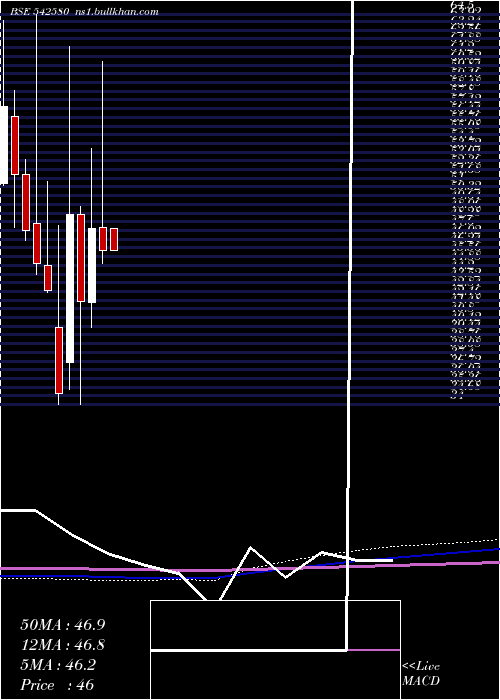
Task: Click the 12MA : 46.8 label
Action: (63, 645)
